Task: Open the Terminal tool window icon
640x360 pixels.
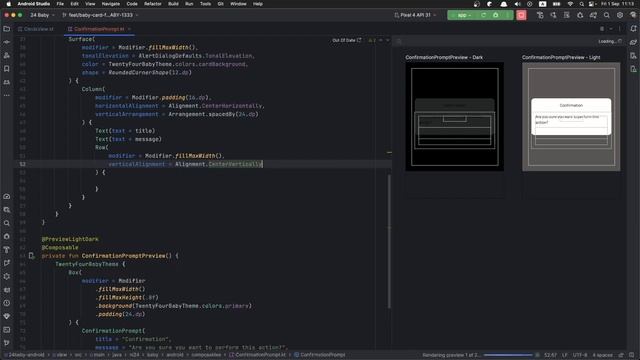Action: [x=7, y=330]
